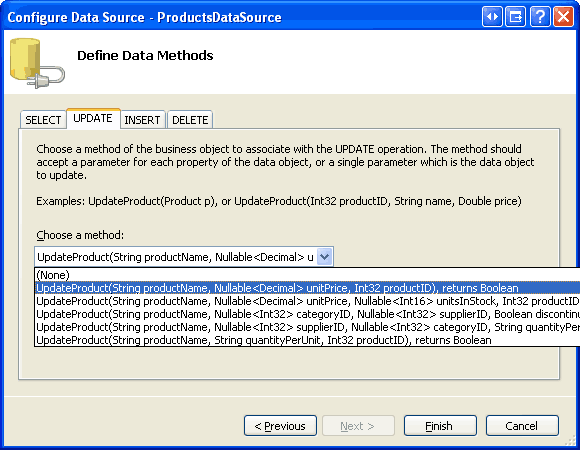The image size is (580, 450).
Task: Click the window layout title bar icon
Action: click(x=516, y=17)
